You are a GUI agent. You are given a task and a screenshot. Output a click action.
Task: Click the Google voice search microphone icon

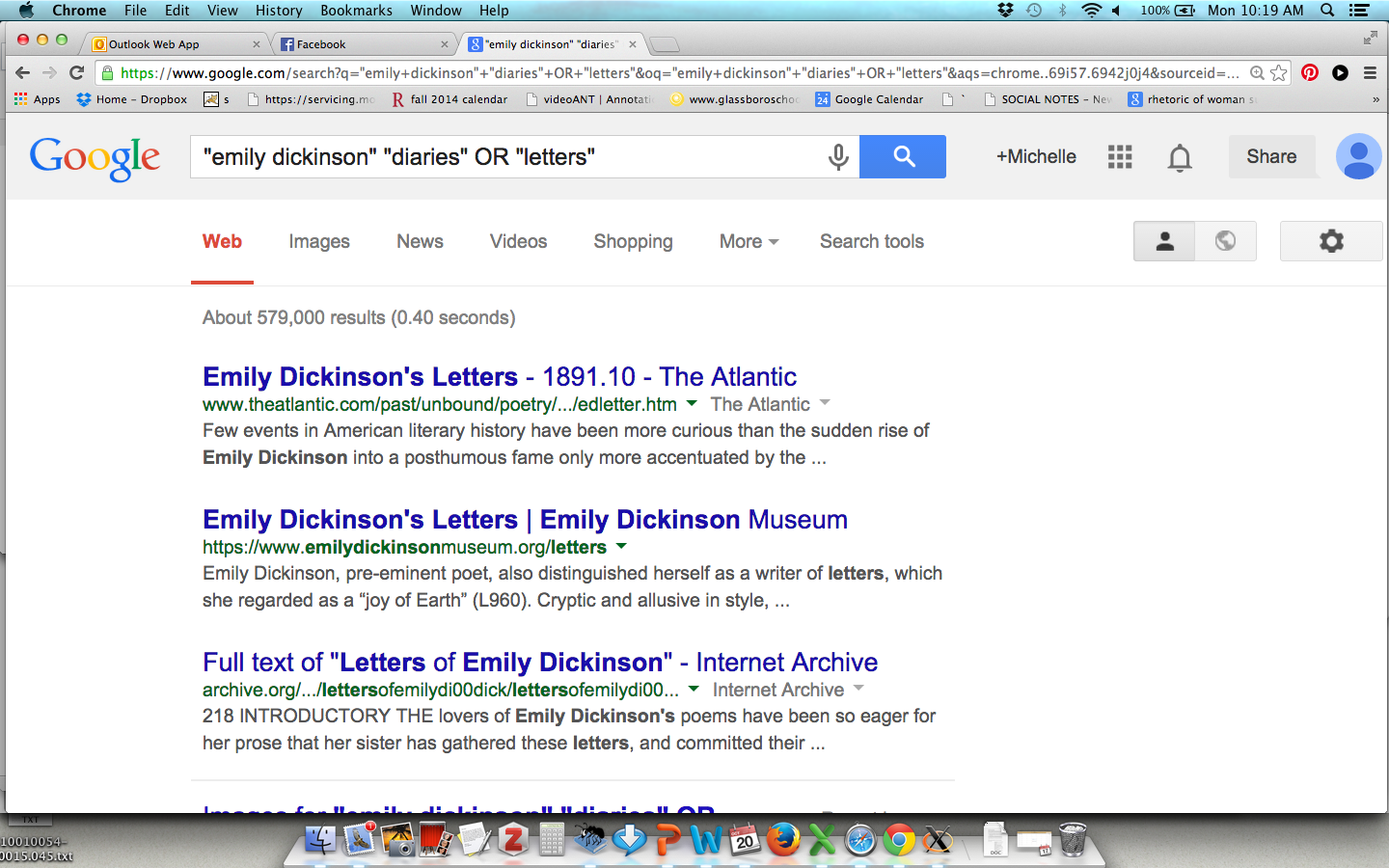coord(838,157)
